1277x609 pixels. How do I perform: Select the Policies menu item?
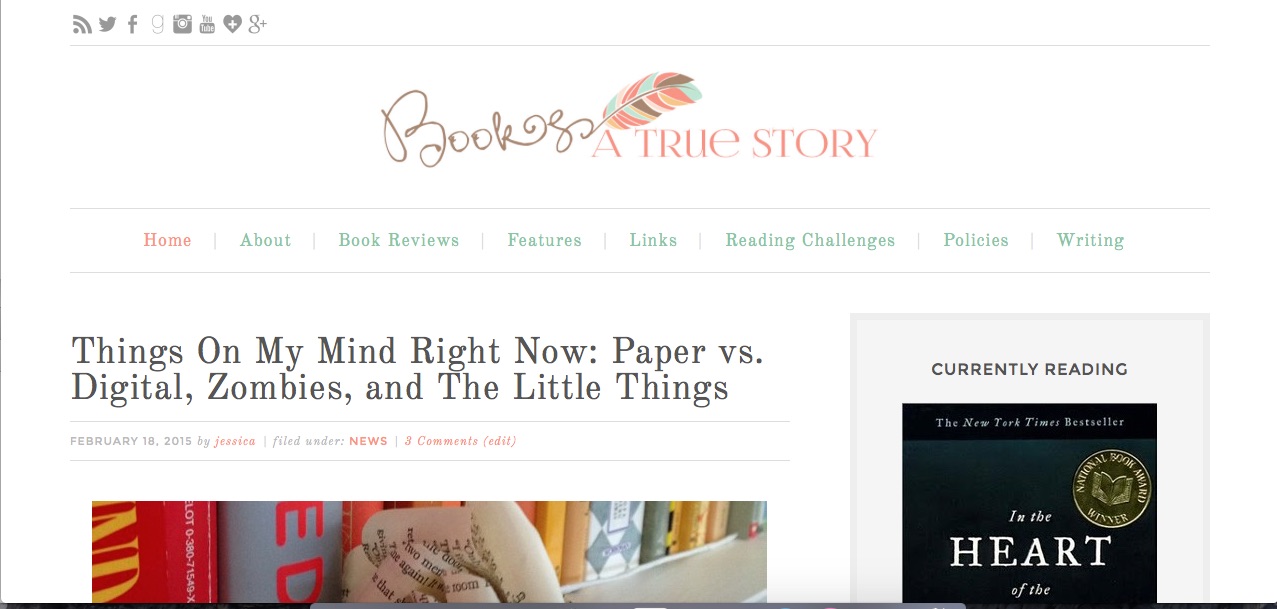(x=976, y=240)
